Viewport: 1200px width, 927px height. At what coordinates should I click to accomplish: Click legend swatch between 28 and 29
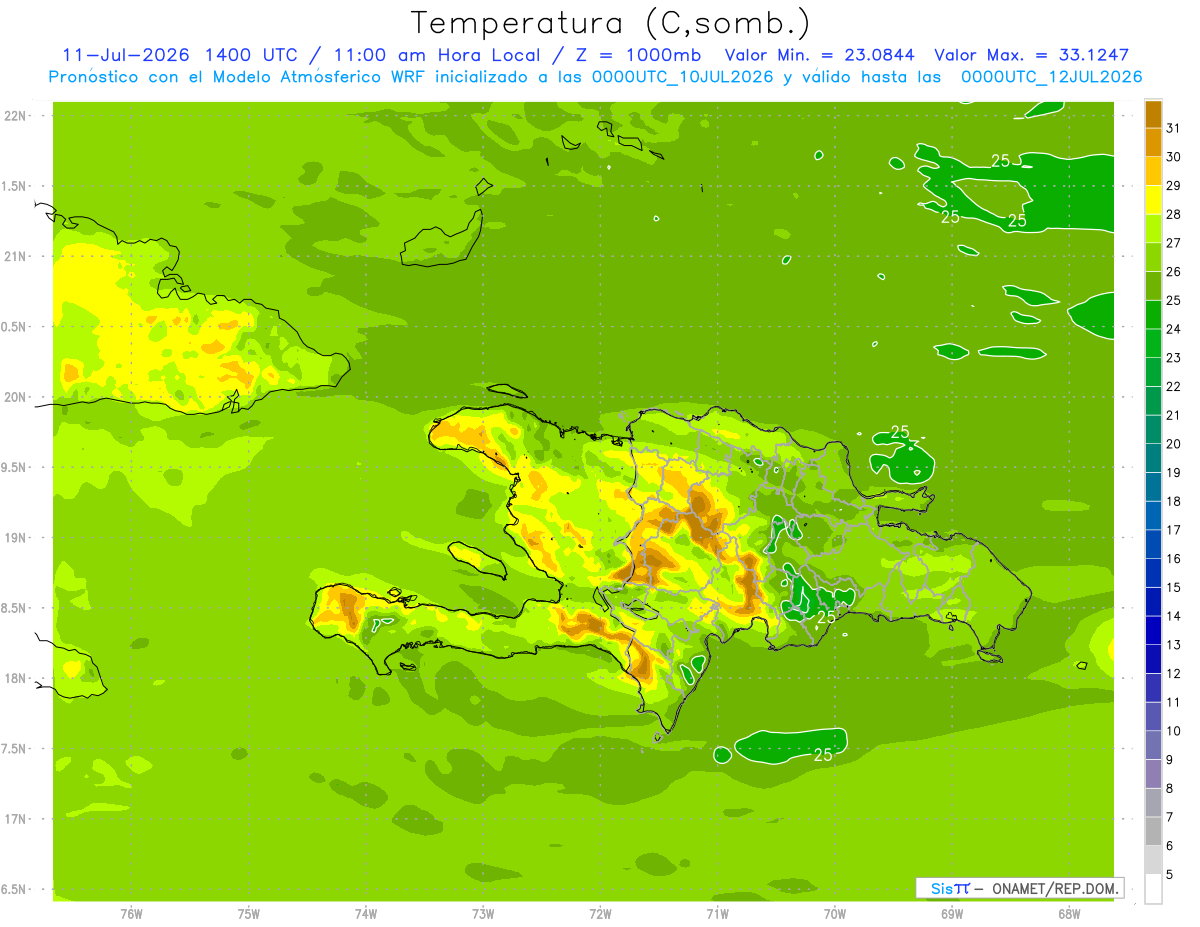[x=1153, y=199]
